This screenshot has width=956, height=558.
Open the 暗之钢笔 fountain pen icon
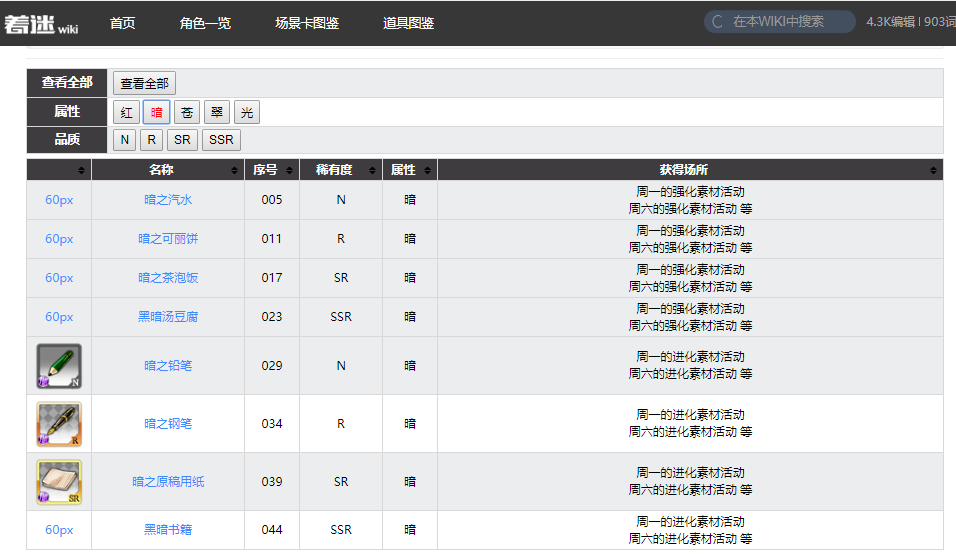[59, 424]
